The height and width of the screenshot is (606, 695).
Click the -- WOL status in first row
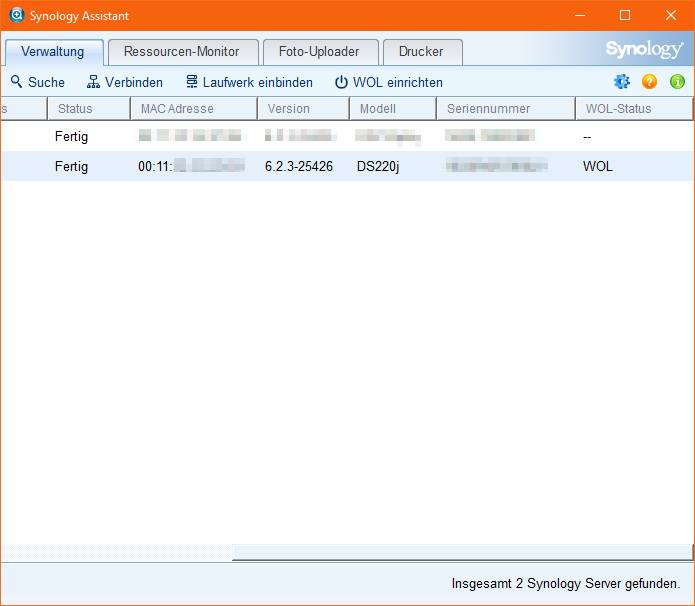[x=587, y=137]
